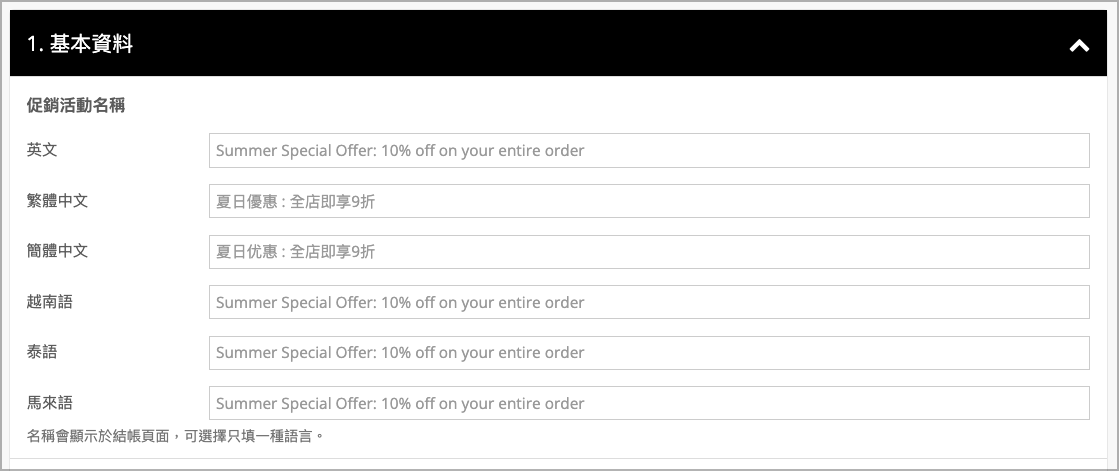
Task: Click the 促銷活動名稱 section heading
Action: coord(75,105)
